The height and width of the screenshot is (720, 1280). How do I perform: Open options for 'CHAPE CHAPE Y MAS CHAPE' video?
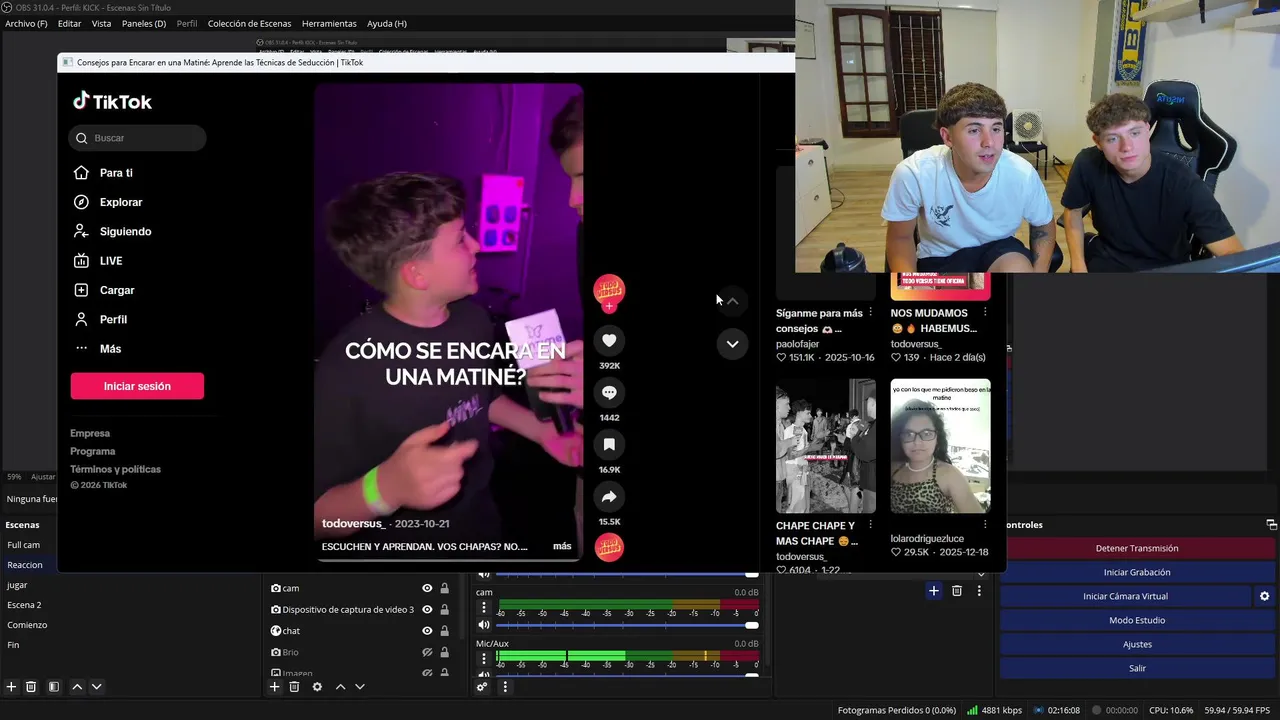(x=870, y=525)
